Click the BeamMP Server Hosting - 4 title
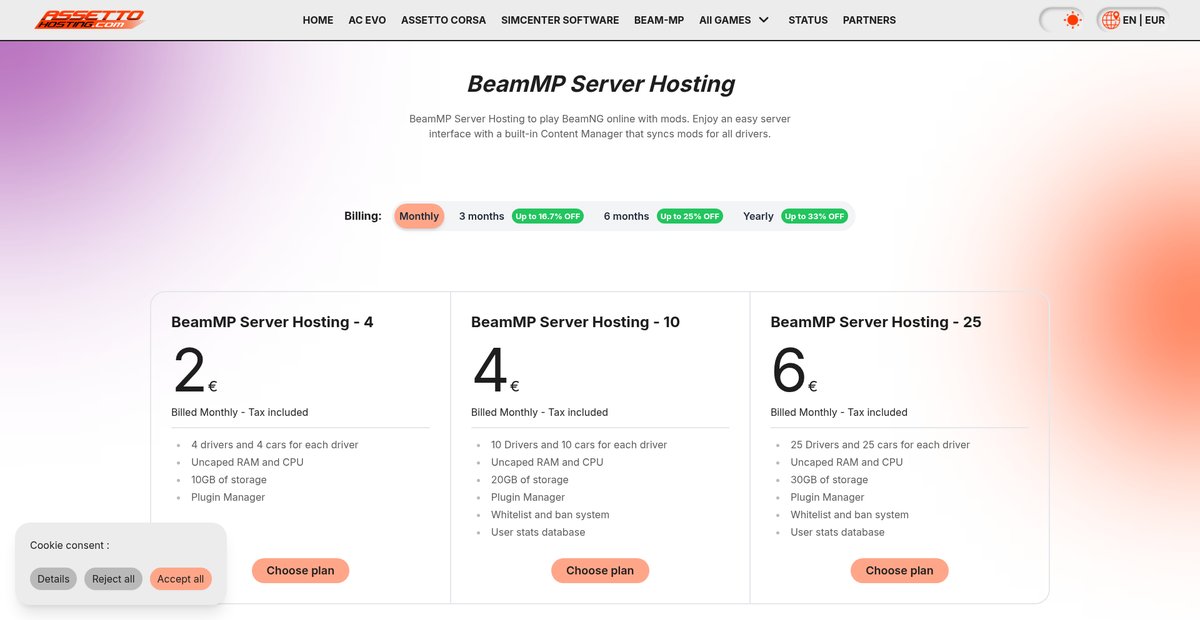This screenshot has height=620, width=1200. tap(272, 322)
